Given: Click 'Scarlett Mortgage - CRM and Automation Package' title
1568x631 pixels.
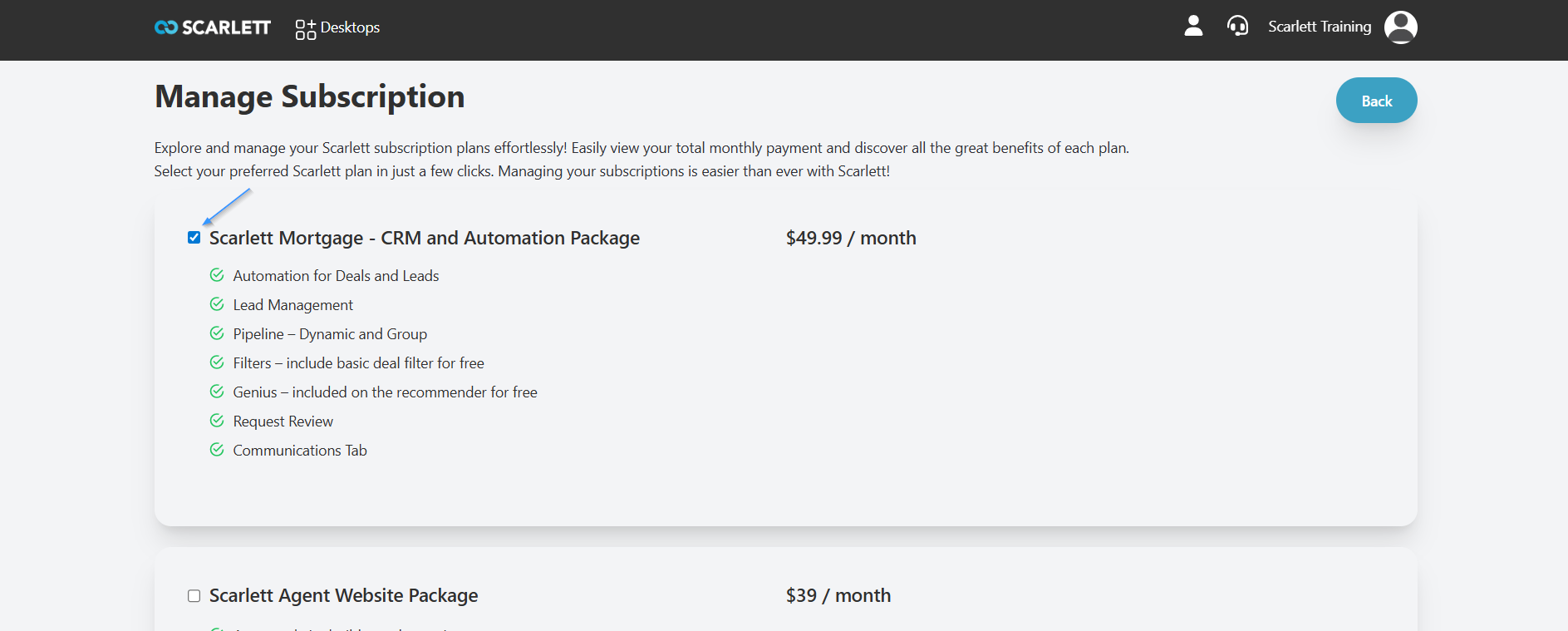Looking at the screenshot, I should point(425,239).
